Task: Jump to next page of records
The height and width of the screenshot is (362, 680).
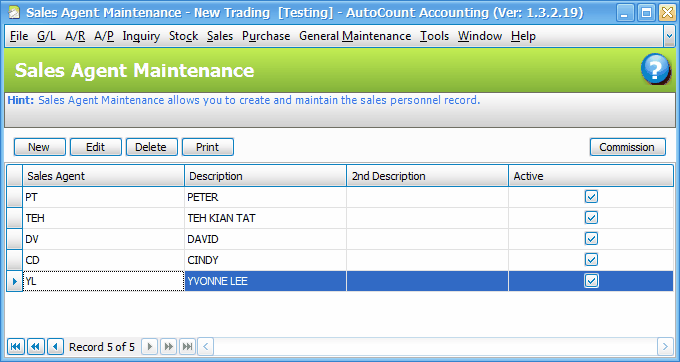Action: tap(168, 347)
